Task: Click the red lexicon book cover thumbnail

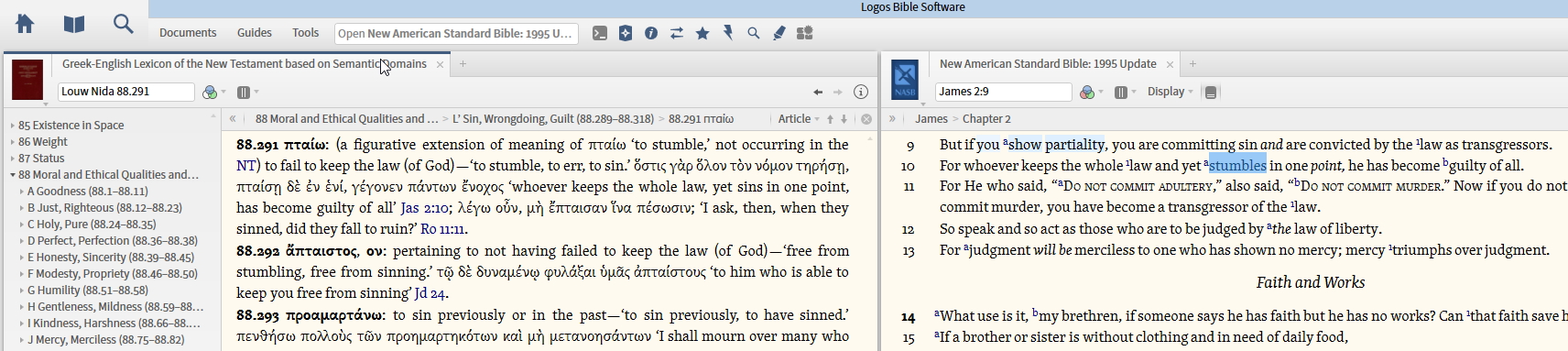Action: 27,80
